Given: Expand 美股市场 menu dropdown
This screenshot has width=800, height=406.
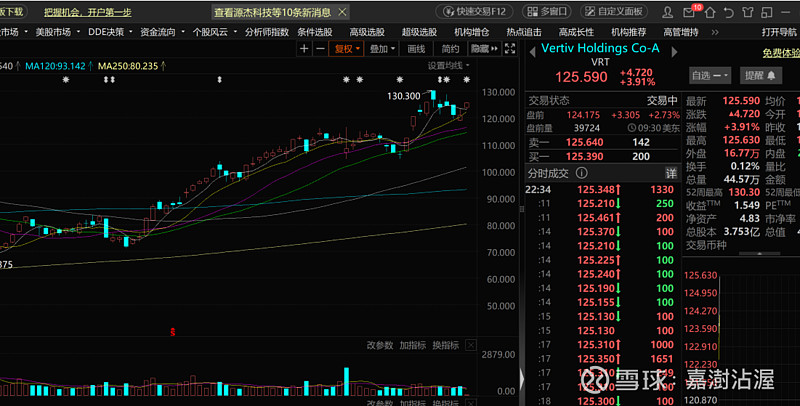Looking at the screenshot, I should 58,32.
